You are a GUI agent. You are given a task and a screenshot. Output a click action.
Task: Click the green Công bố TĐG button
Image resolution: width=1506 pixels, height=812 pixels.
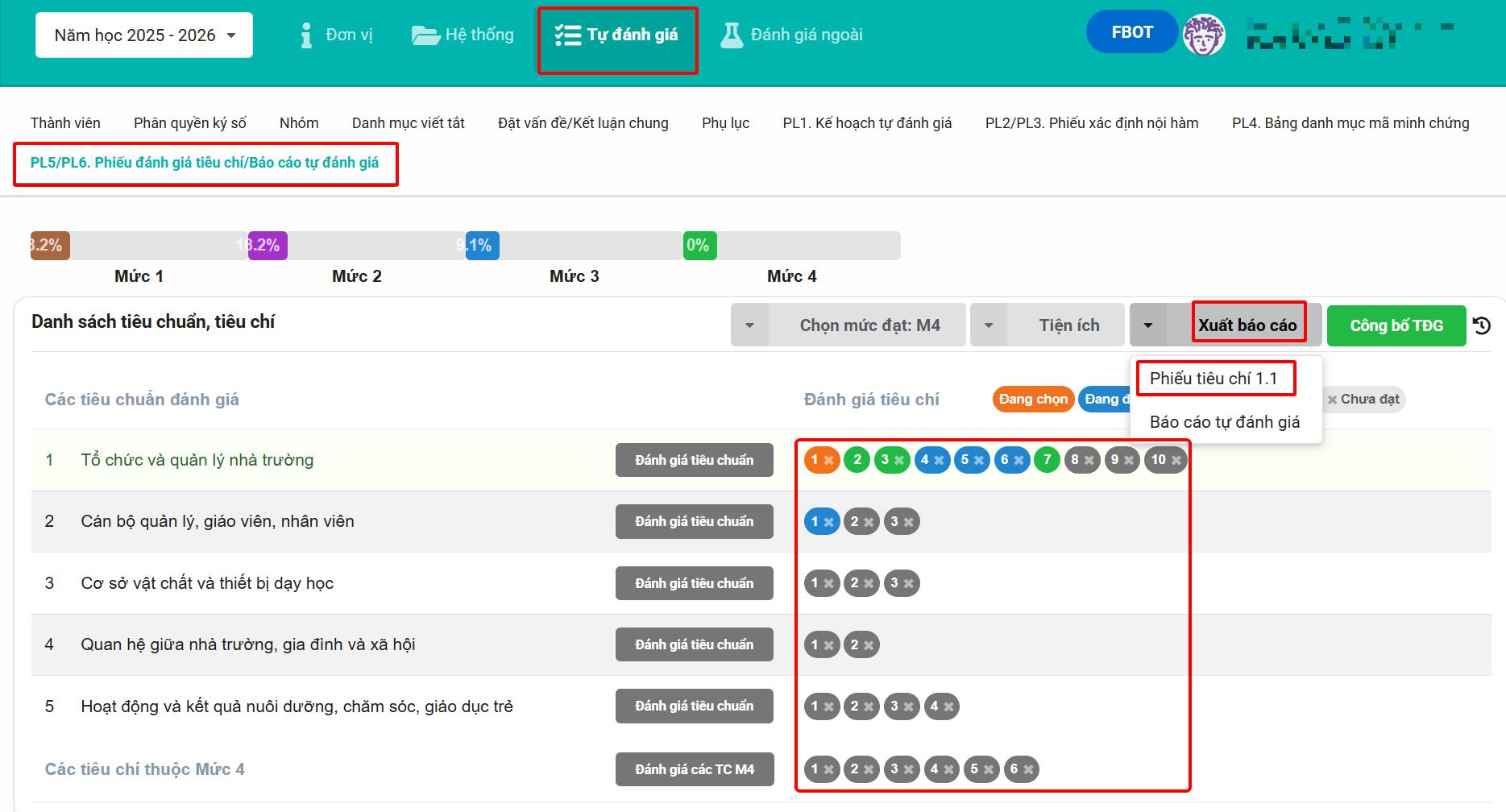coord(1396,325)
